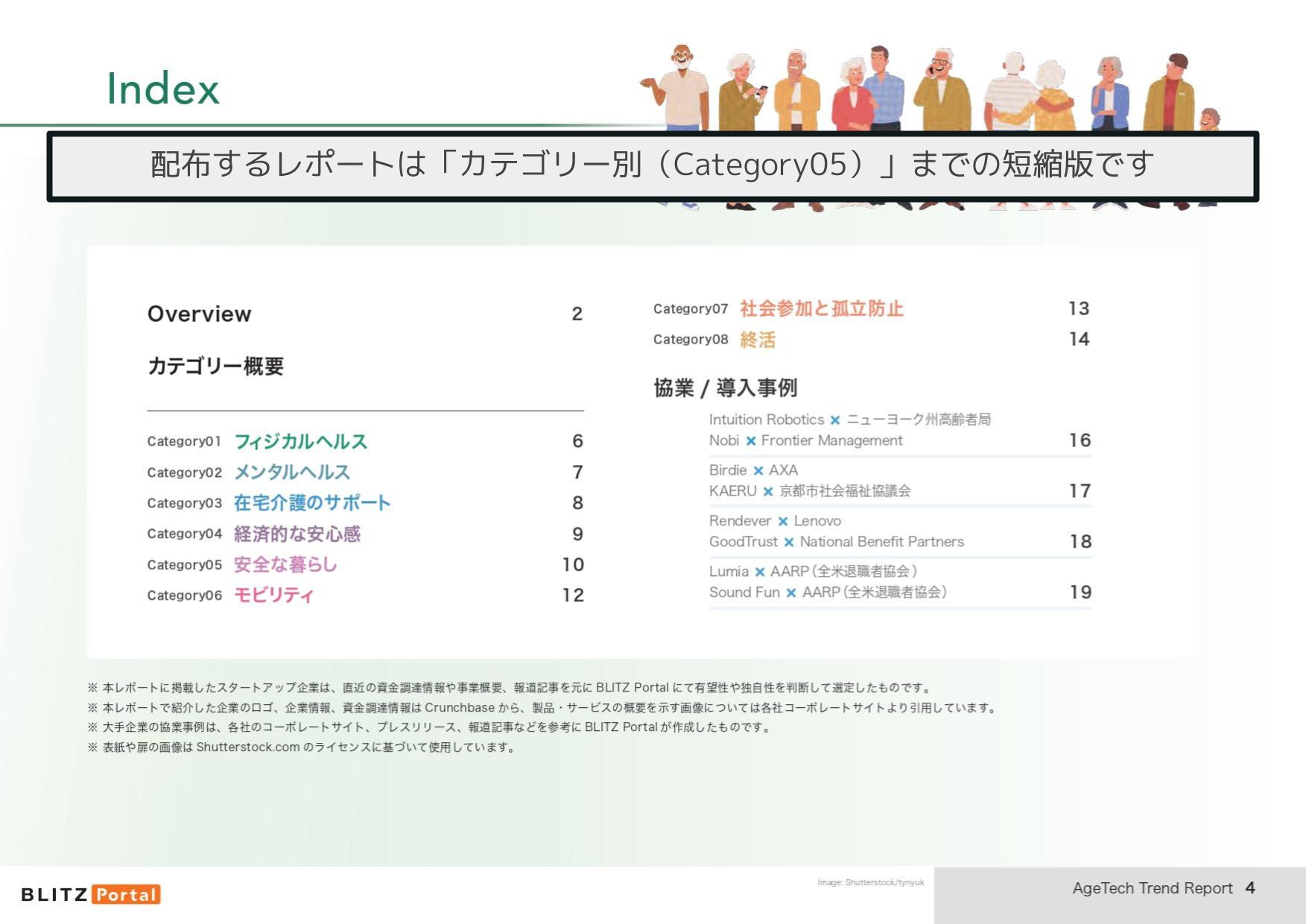Click page number 2 beside Overview
This screenshot has width=1306, height=924.
tap(577, 314)
